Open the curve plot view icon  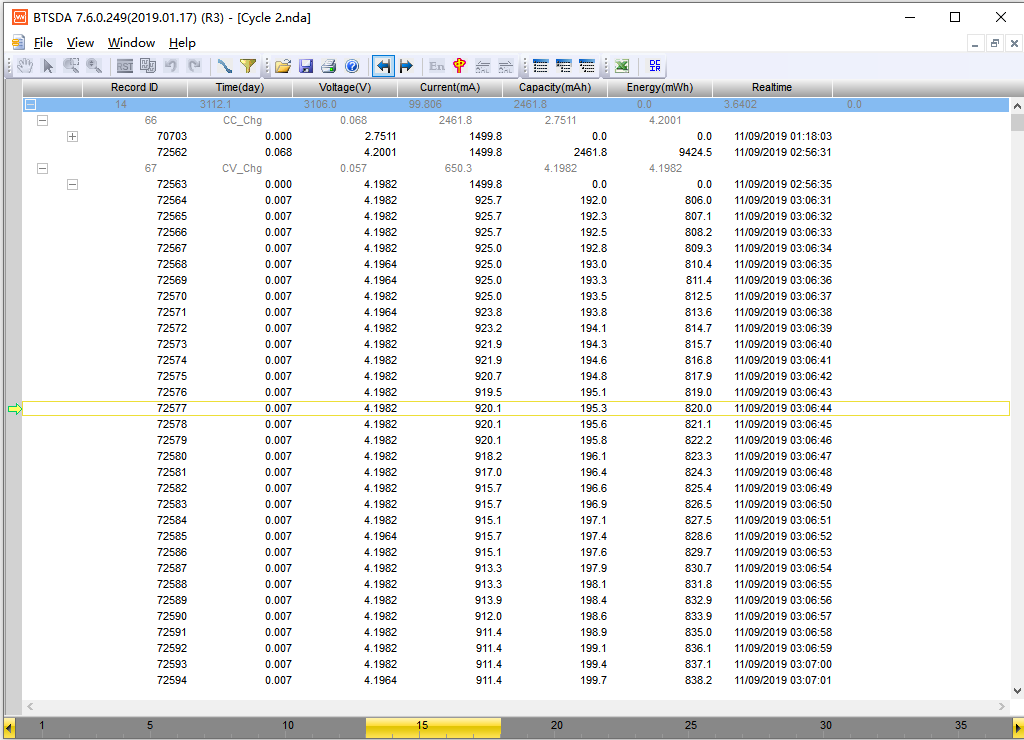coord(225,66)
